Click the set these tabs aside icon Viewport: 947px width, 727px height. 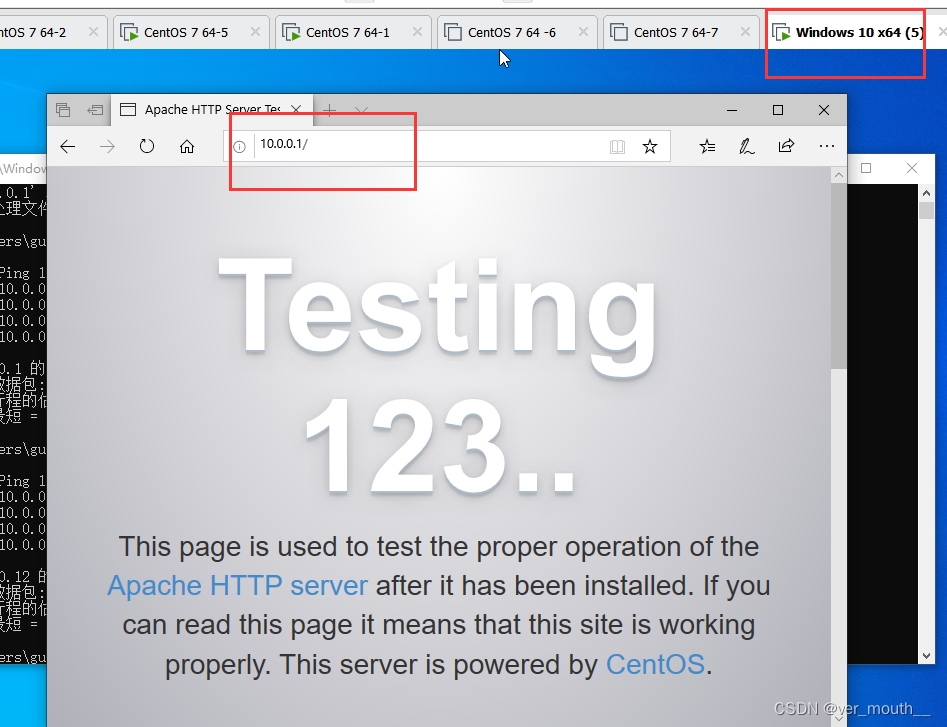(x=95, y=110)
